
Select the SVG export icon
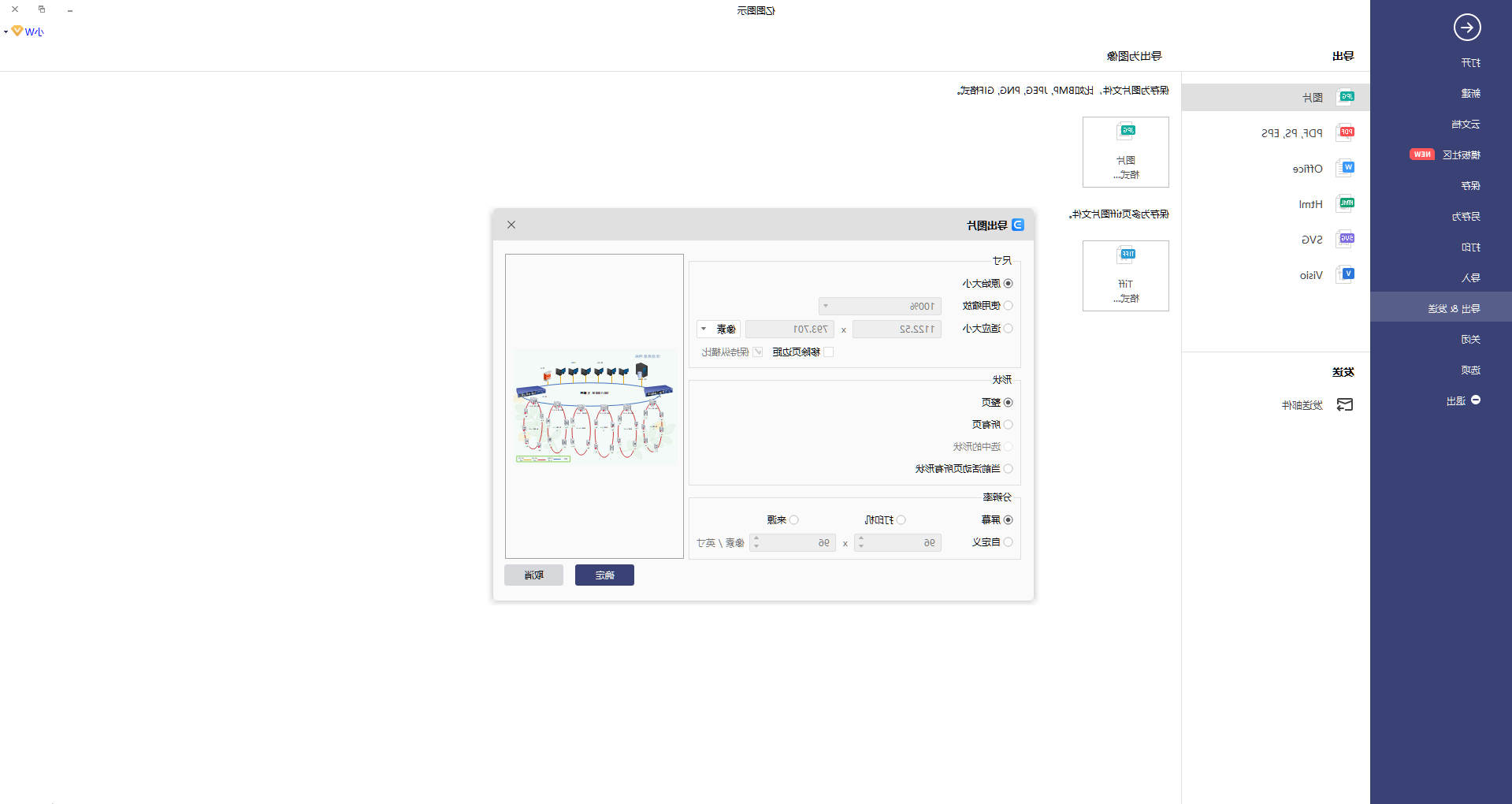tap(1346, 239)
